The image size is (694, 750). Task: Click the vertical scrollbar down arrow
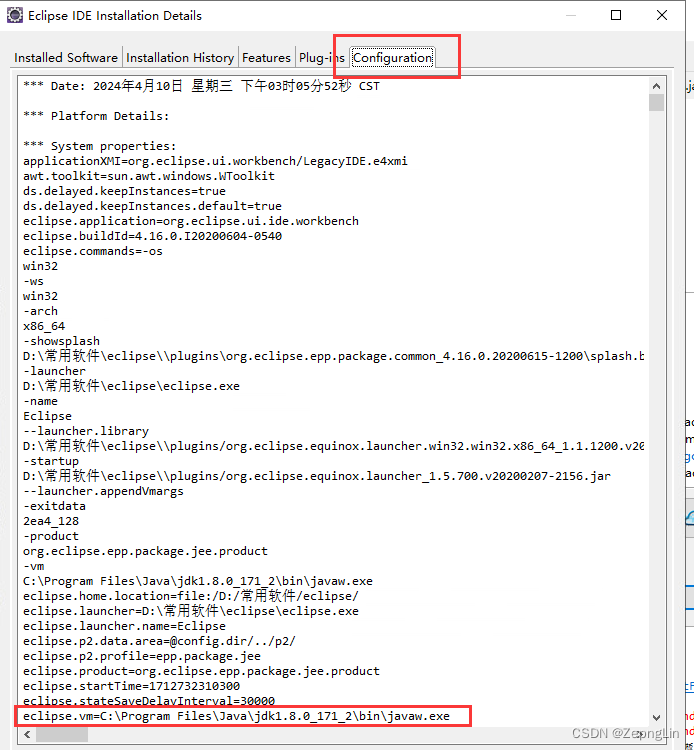(x=656, y=717)
